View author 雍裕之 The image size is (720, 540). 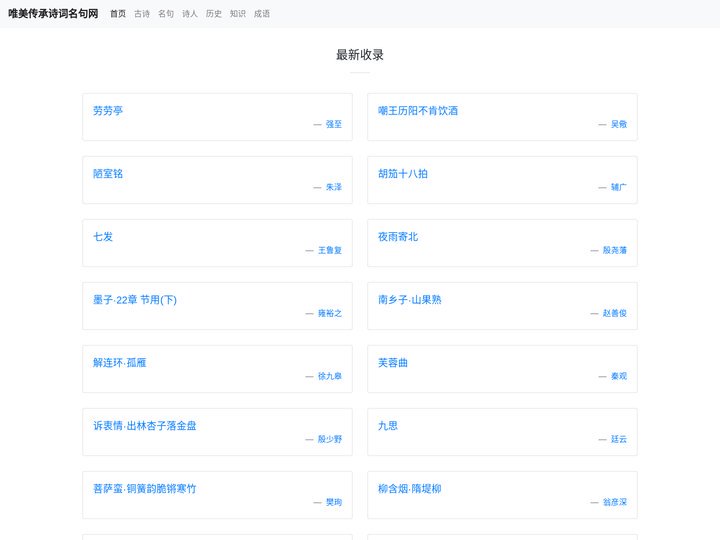pos(330,313)
